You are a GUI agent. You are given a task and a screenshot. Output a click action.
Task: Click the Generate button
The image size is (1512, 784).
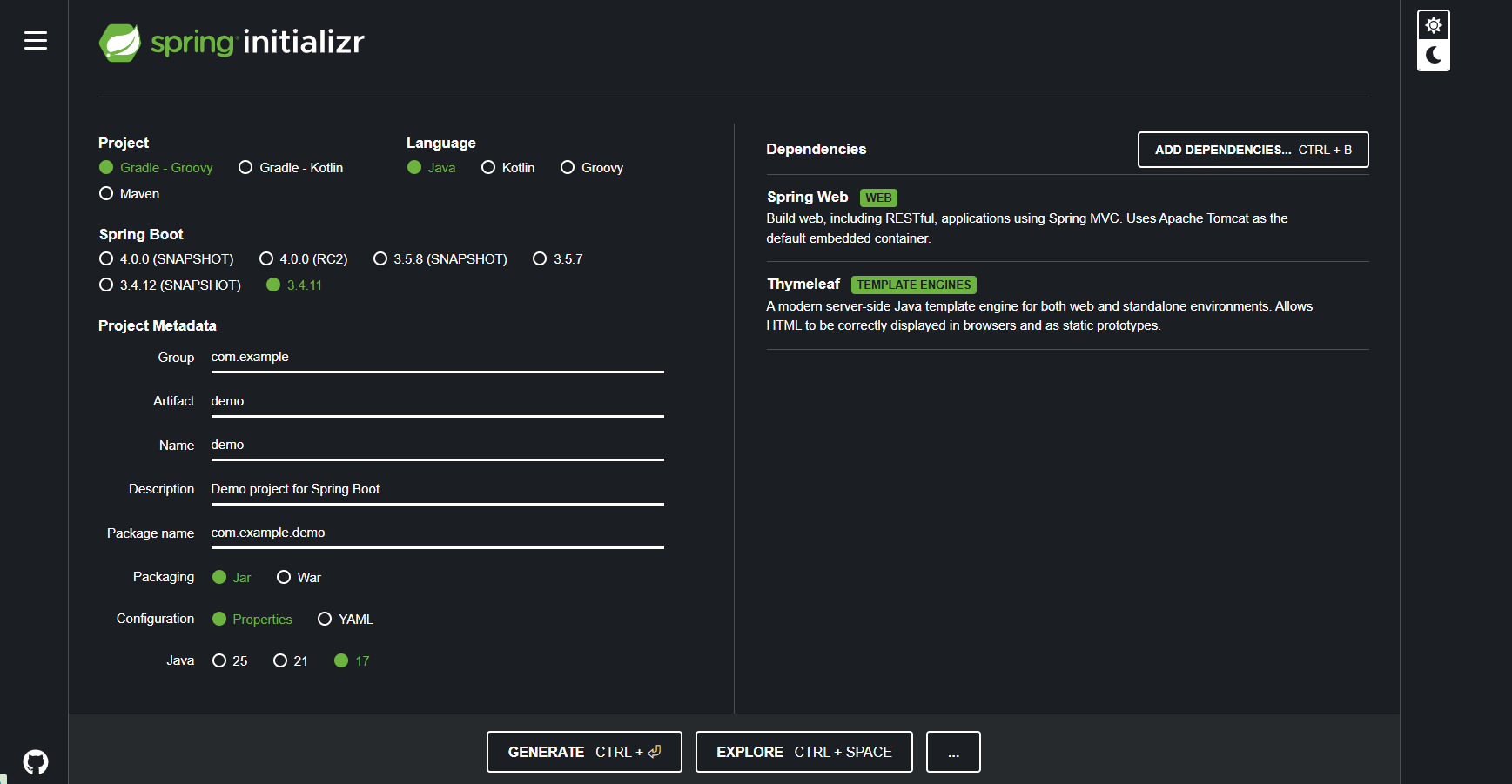(584, 752)
